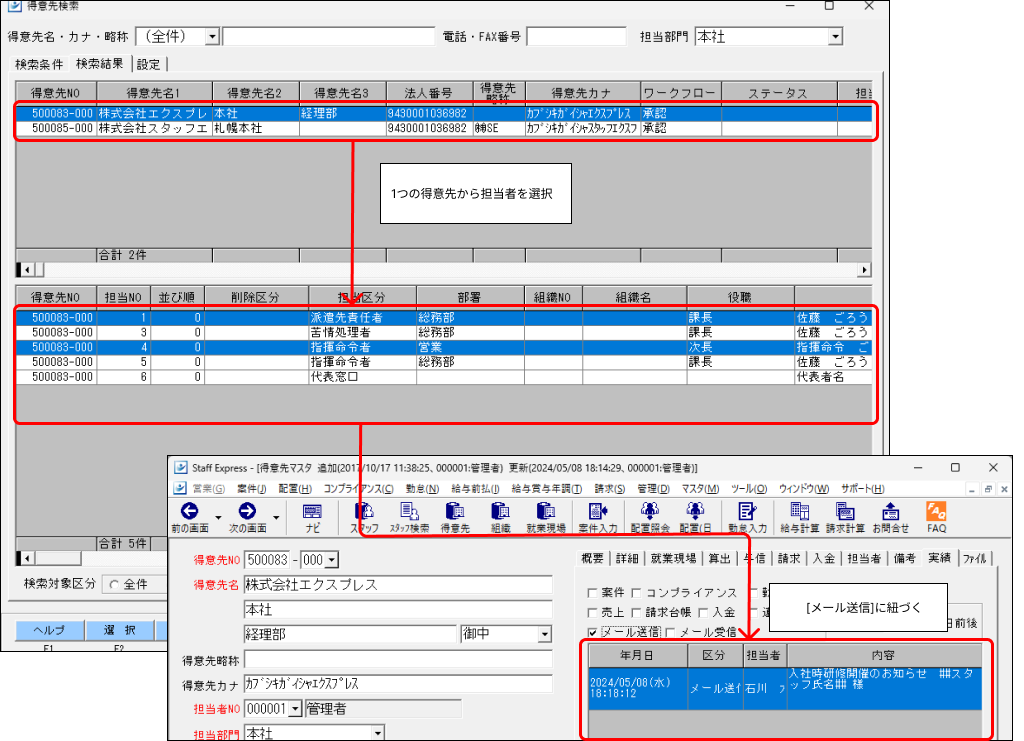
Task: Click Staff Express title bar app icon
Action: [x=180, y=467]
